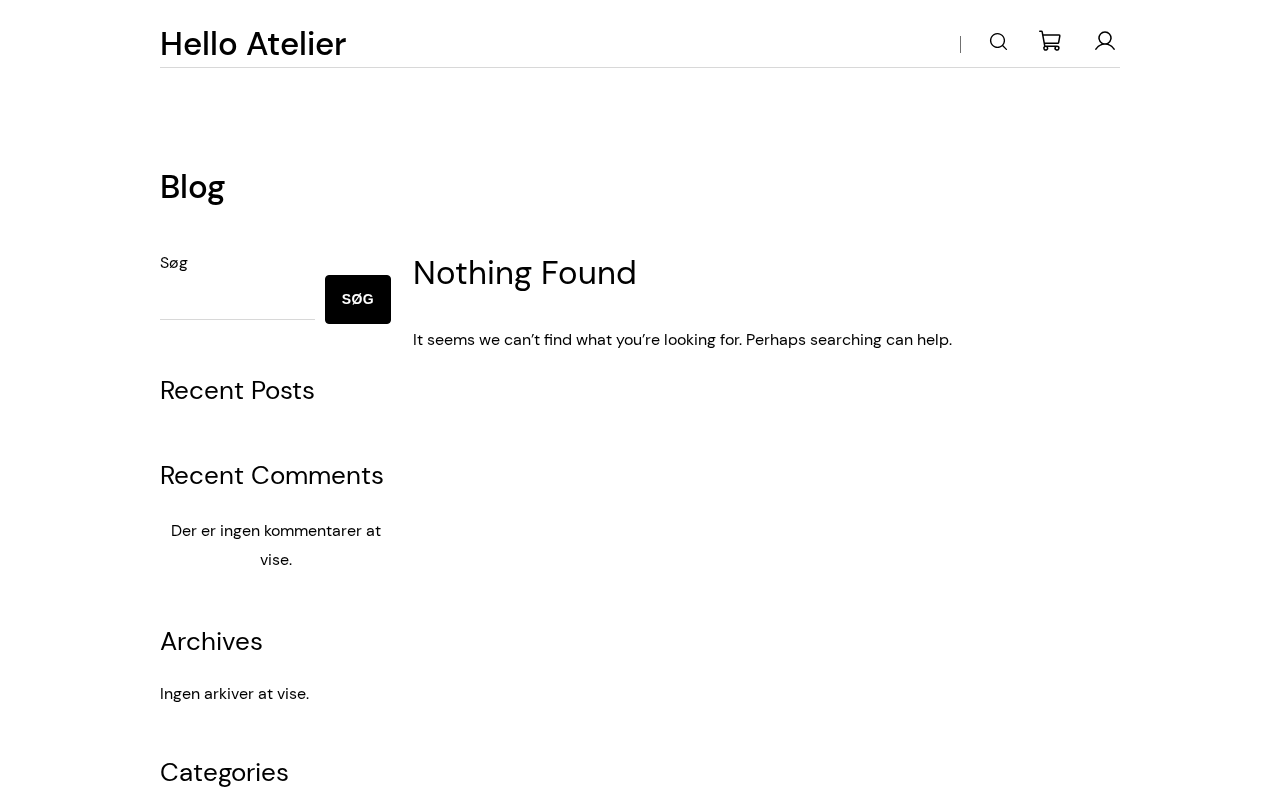Click the 'It seems we can't find' sentence
This screenshot has width=1280, height=800.
pos(577,340)
